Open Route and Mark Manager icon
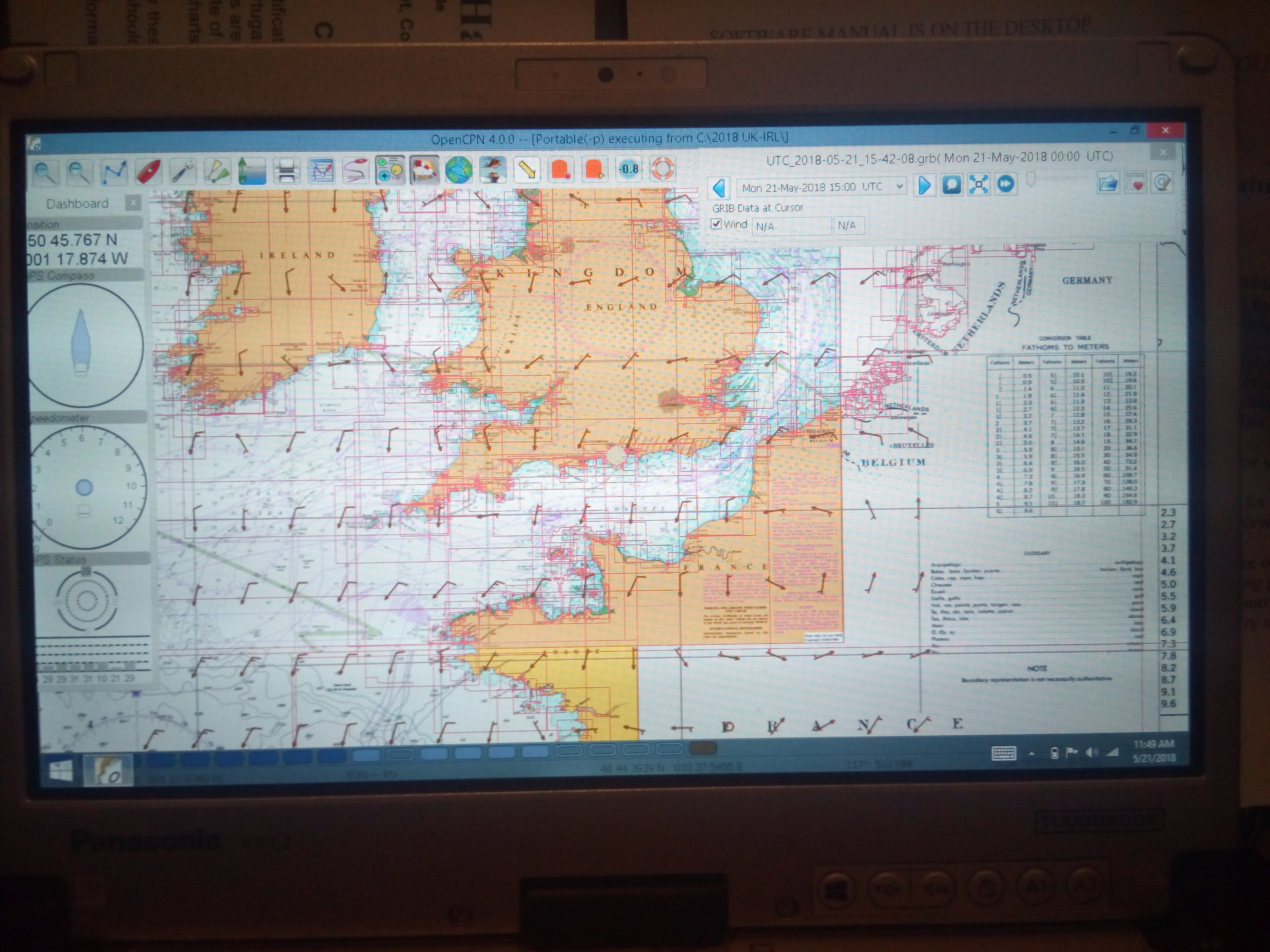 click(321, 170)
